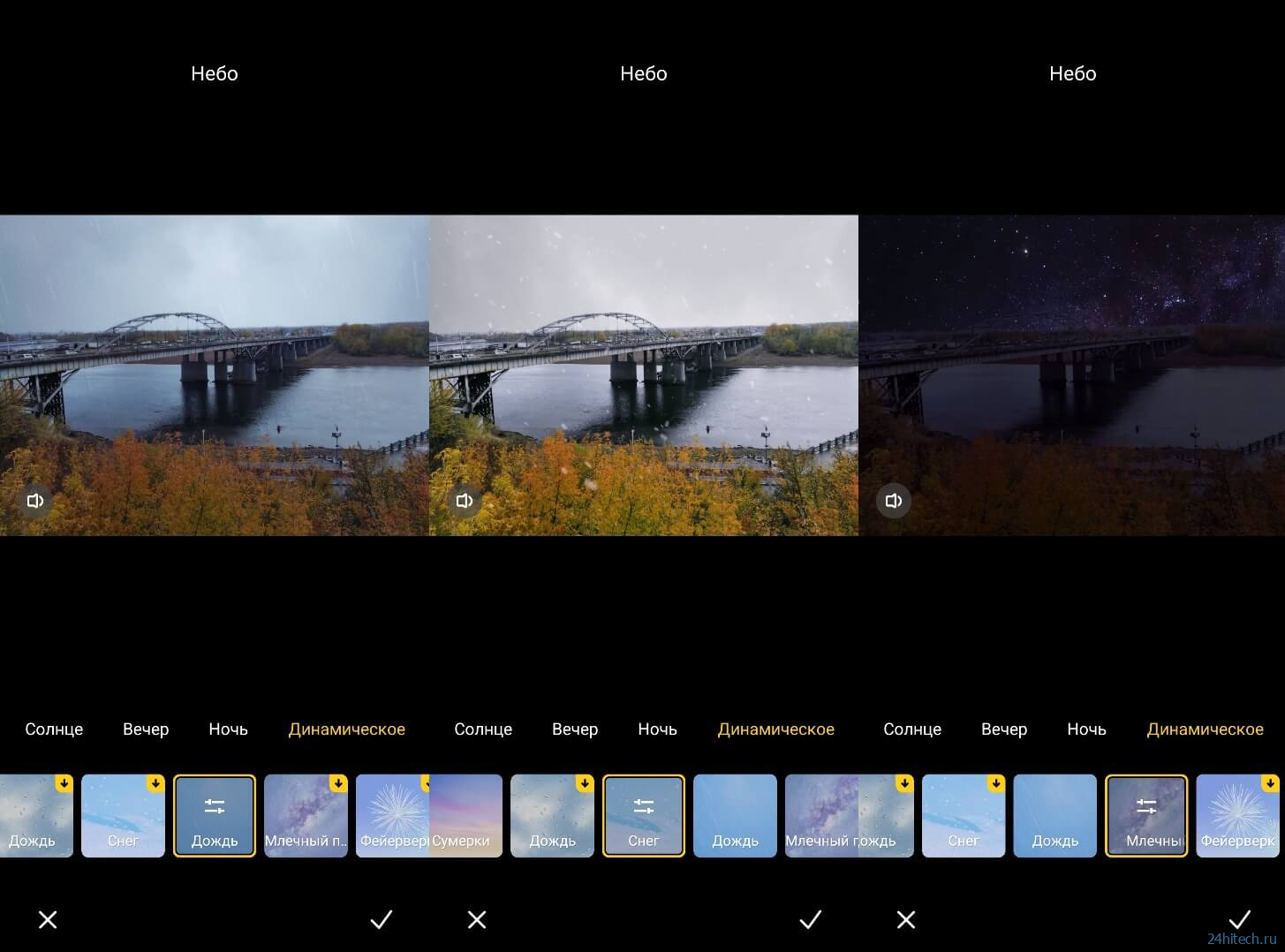Tap the Небо title in the left screen
The height and width of the screenshot is (952, 1285).
tap(215, 73)
